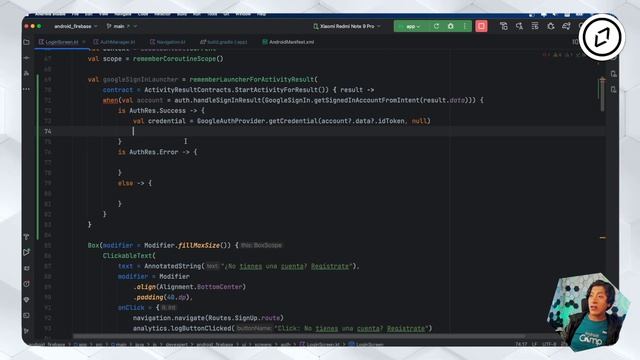The width and height of the screenshot is (640, 360).
Task: Open the Logcat tool window icon
Action: pos(27,268)
